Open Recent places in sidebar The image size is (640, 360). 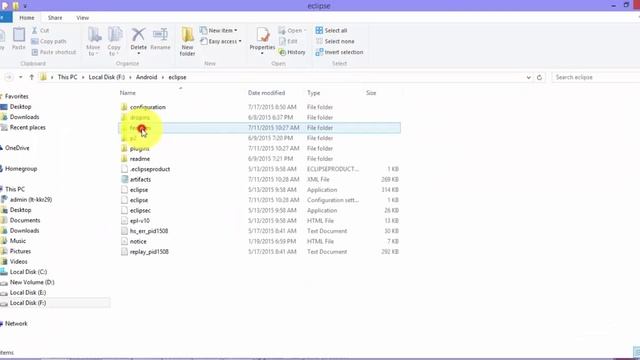click(x=27, y=127)
